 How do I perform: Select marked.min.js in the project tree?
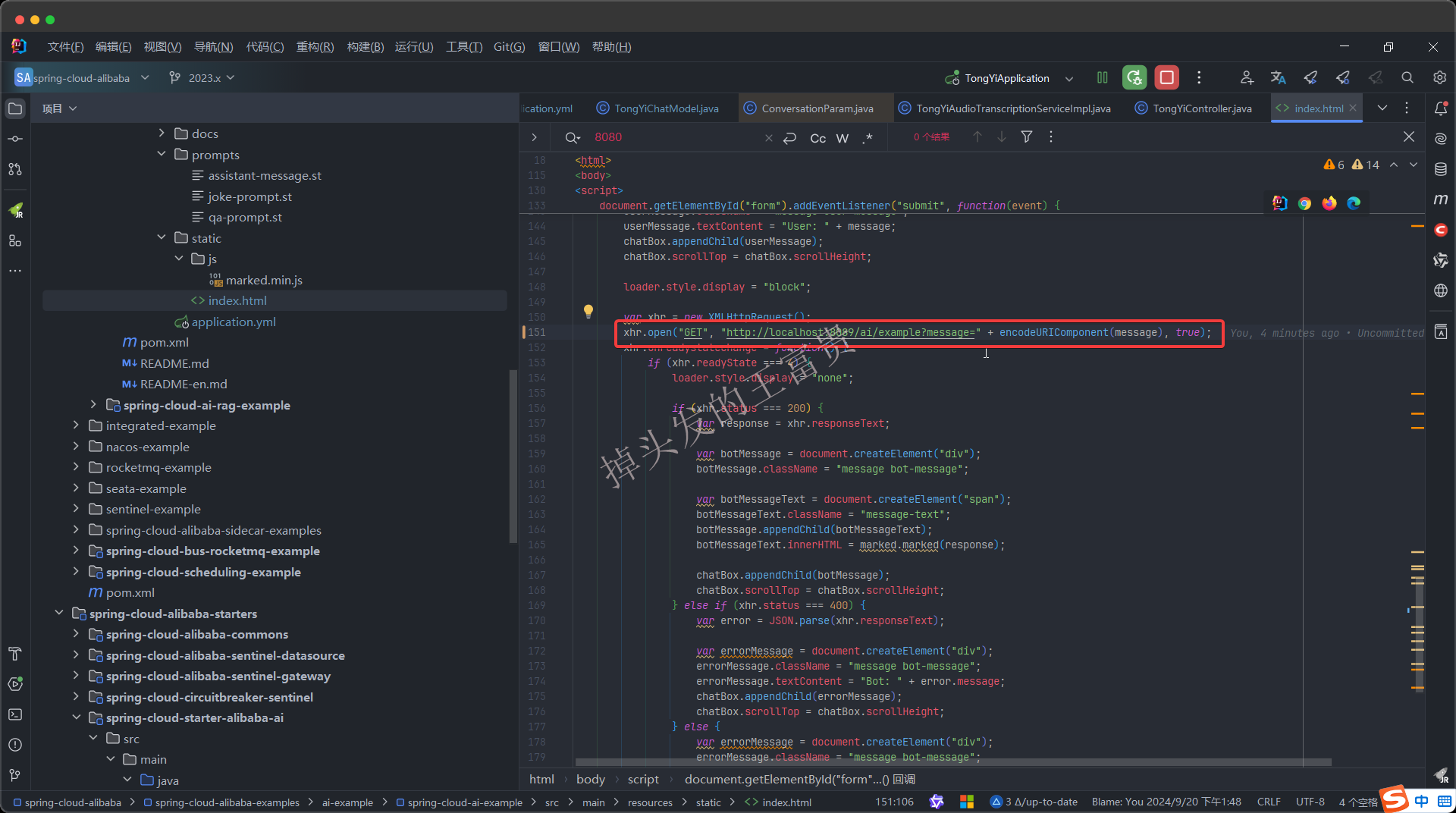[x=264, y=280]
